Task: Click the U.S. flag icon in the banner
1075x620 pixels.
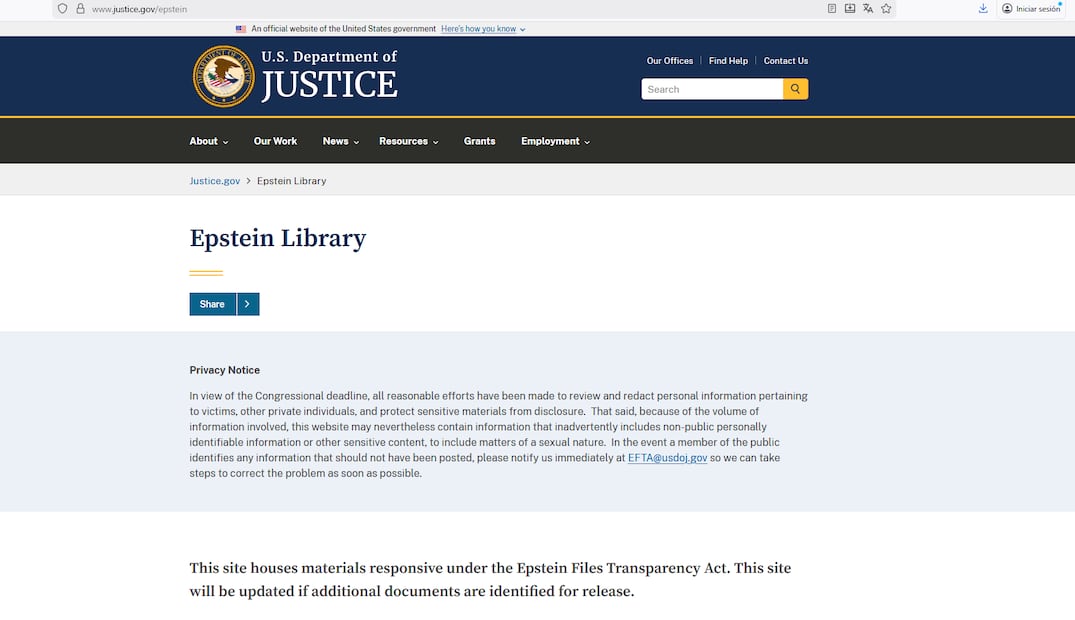Action: (x=240, y=28)
